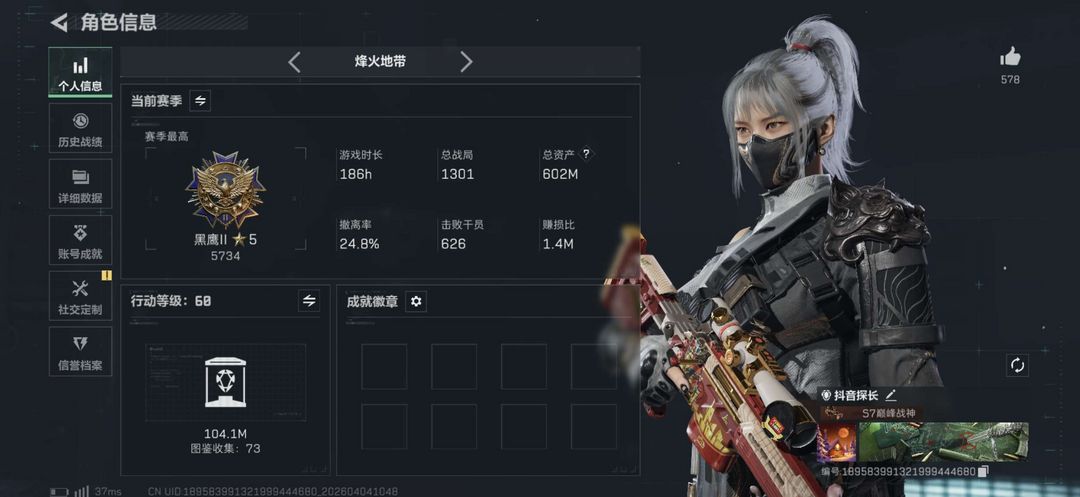Image resolution: width=1080 pixels, height=497 pixels.
Task: Switch to next mode with right chevron
Action: [466, 62]
